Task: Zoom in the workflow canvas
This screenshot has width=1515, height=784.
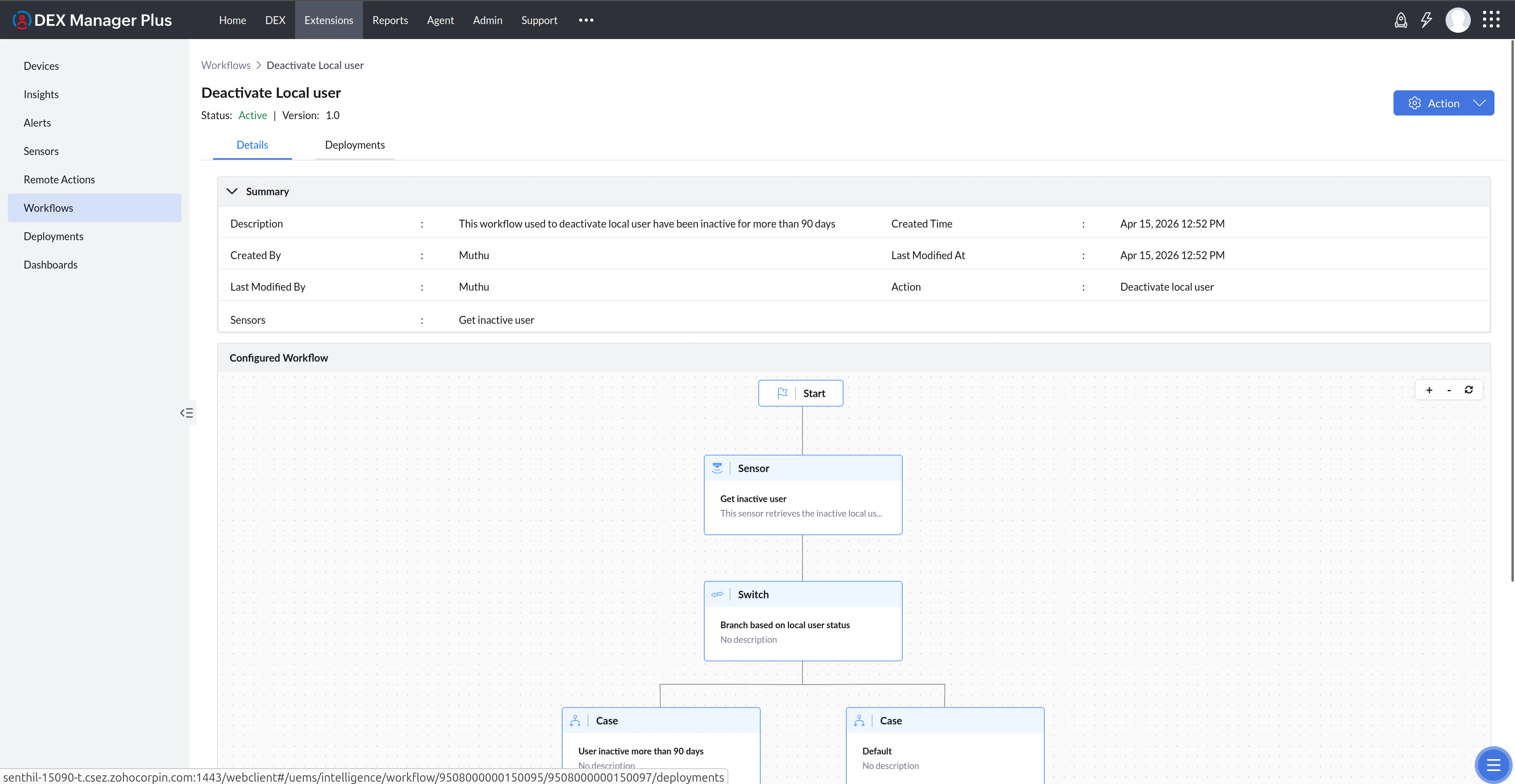Action: coord(1429,390)
